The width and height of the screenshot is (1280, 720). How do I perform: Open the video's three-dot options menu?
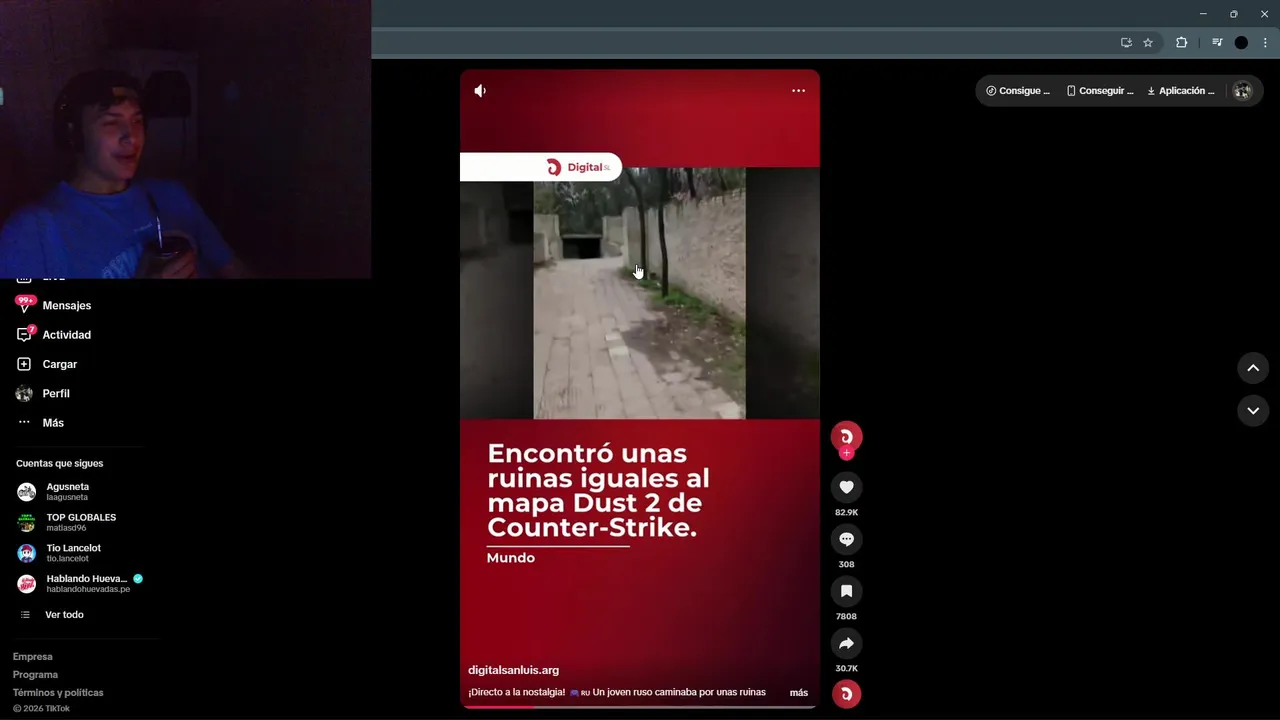click(x=798, y=91)
